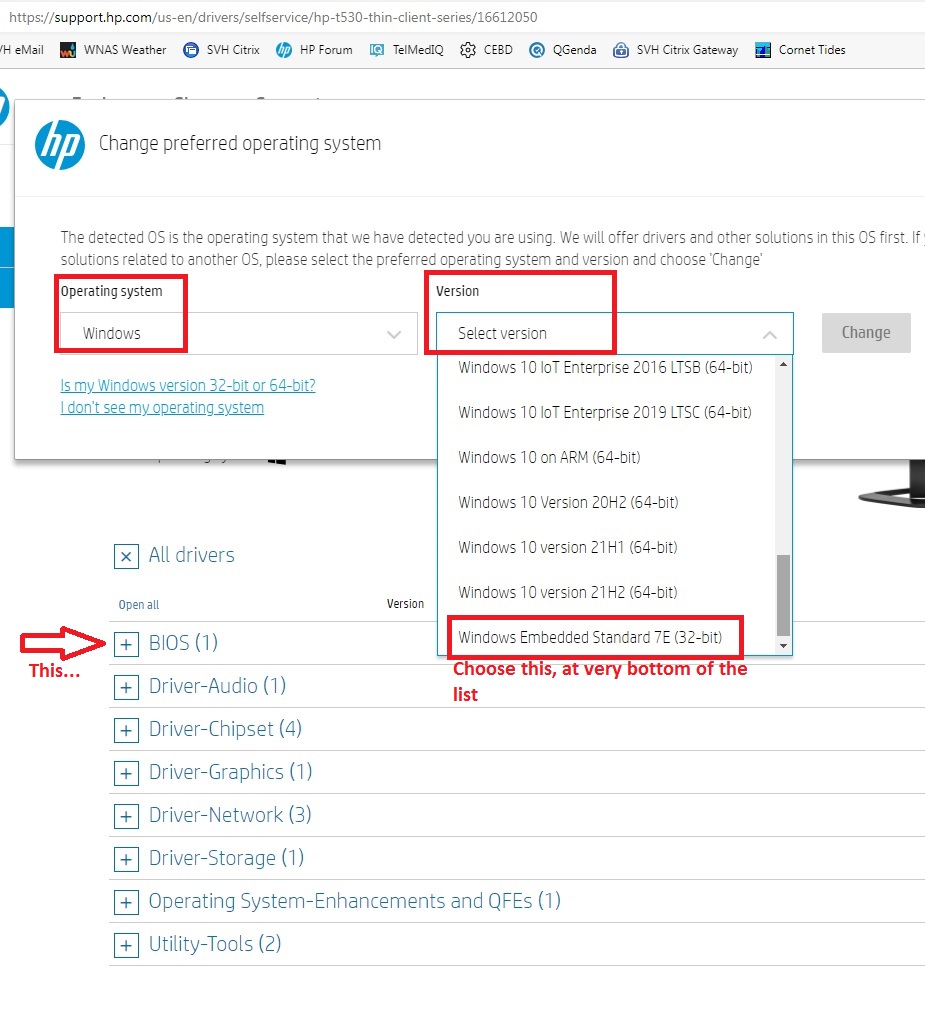Open the CEBD bookmark
This screenshot has width=925, height=1011.
coord(487,50)
